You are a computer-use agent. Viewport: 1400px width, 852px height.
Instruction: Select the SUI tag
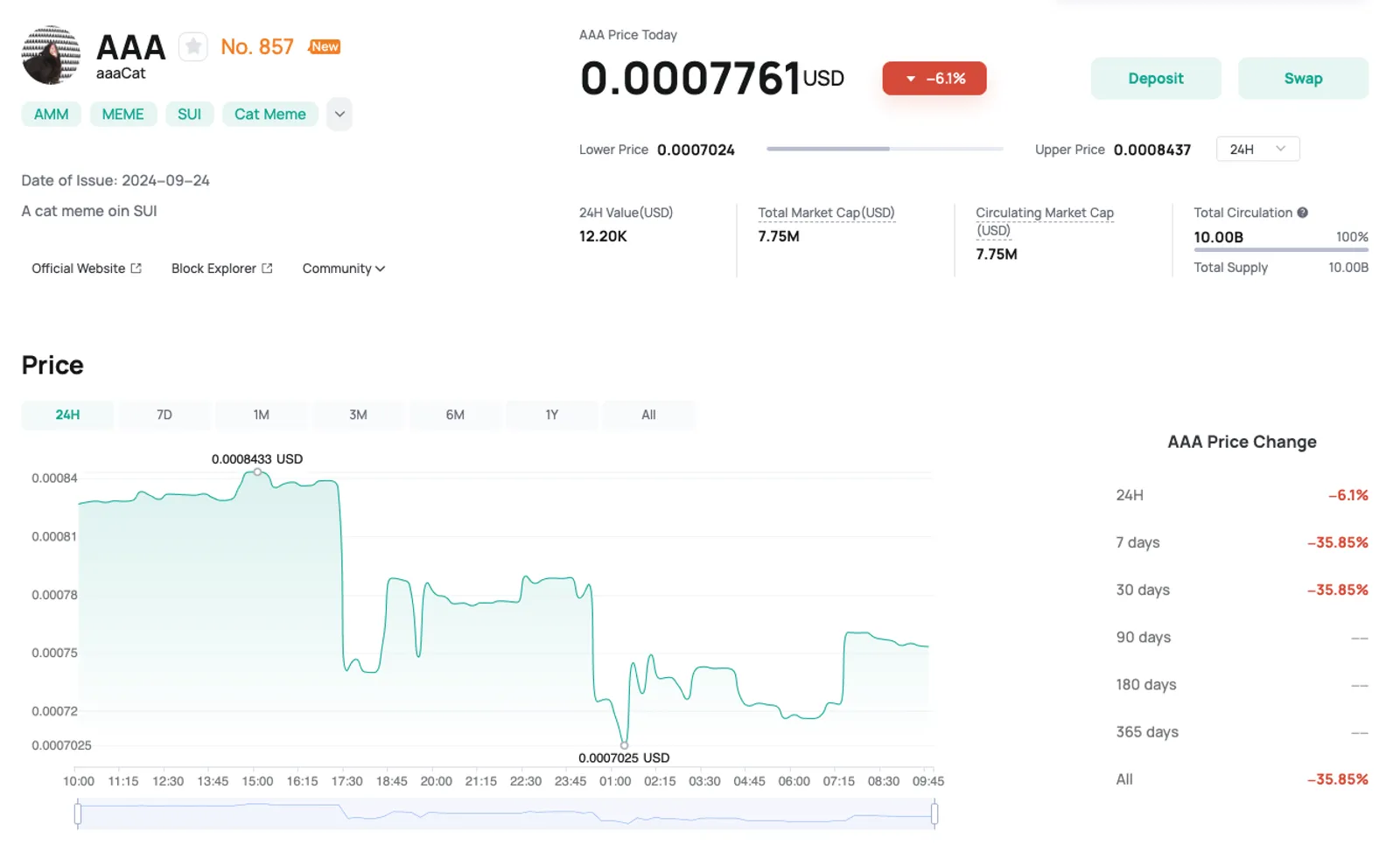click(190, 115)
